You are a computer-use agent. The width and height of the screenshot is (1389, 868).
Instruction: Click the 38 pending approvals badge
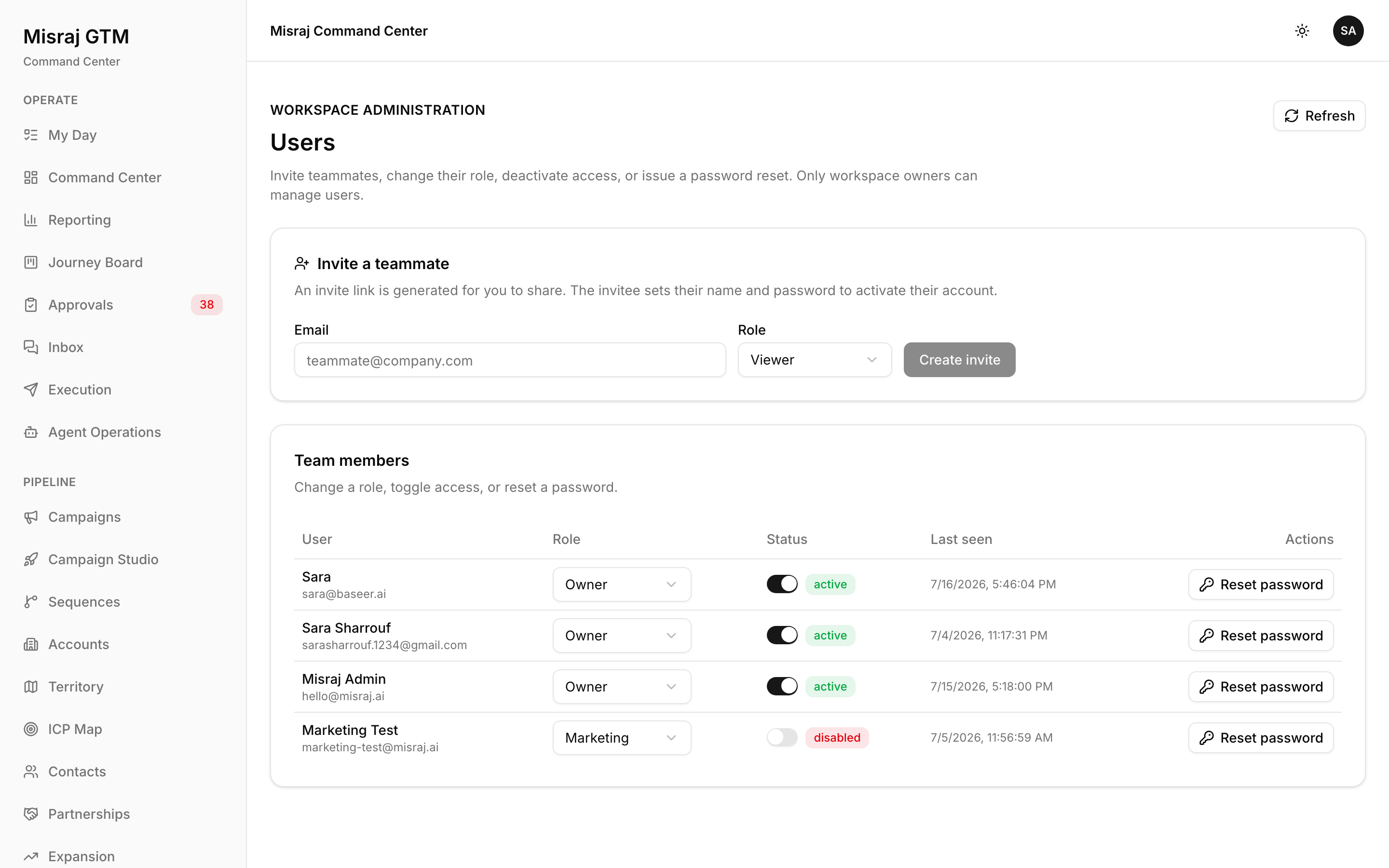pos(206,305)
